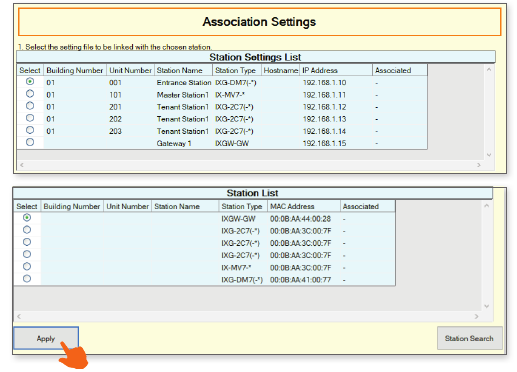The width and height of the screenshot is (517, 372).
Task: Click Station Name header in Station List
Action: coord(185,206)
